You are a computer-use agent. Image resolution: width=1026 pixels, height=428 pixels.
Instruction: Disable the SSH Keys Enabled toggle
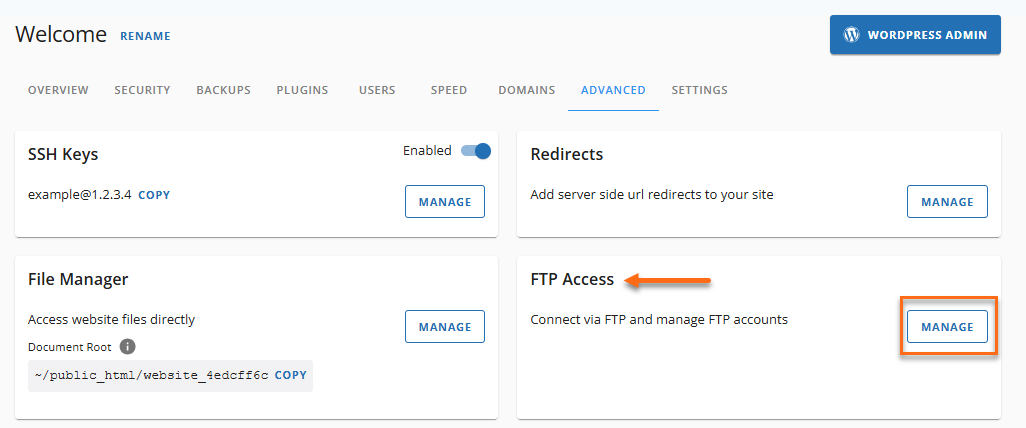tap(476, 151)
